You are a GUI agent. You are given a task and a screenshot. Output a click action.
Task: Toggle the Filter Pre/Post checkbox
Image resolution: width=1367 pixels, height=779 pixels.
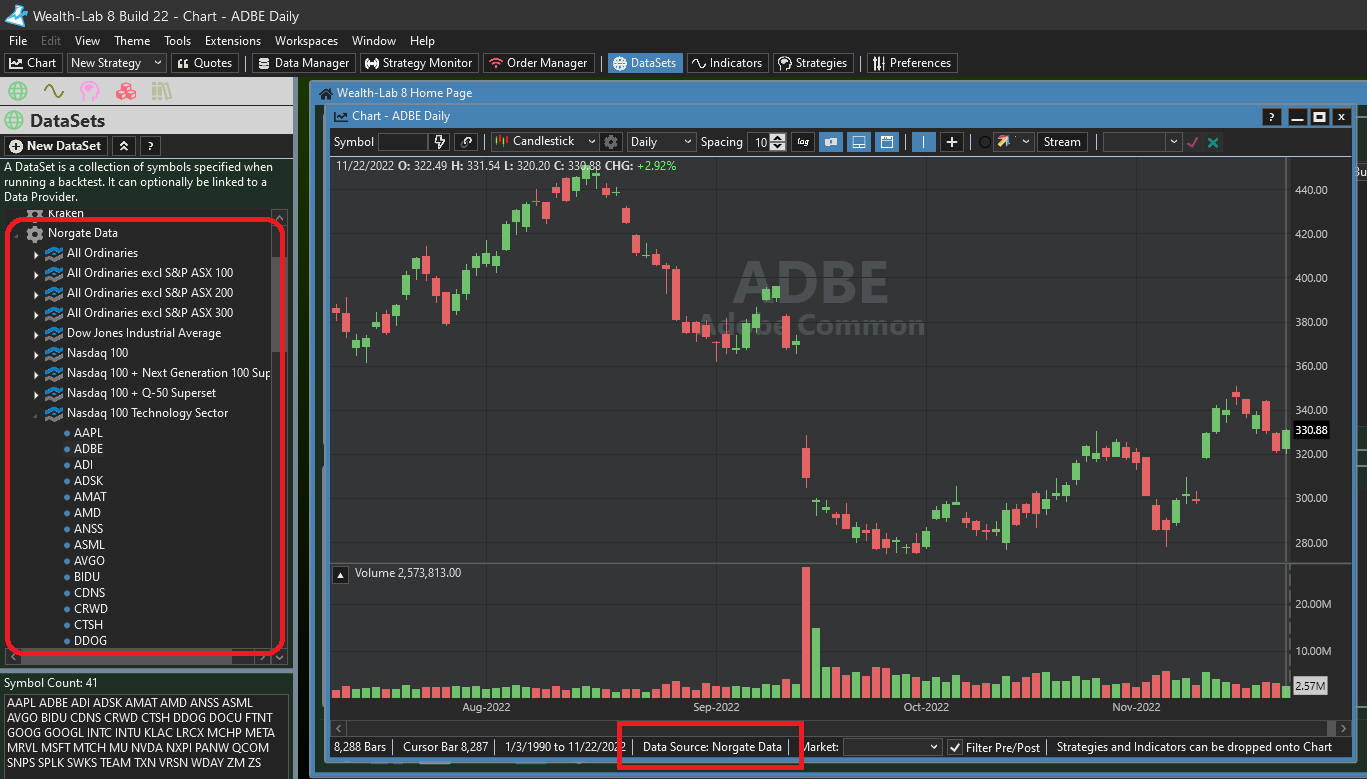[955, 747]
